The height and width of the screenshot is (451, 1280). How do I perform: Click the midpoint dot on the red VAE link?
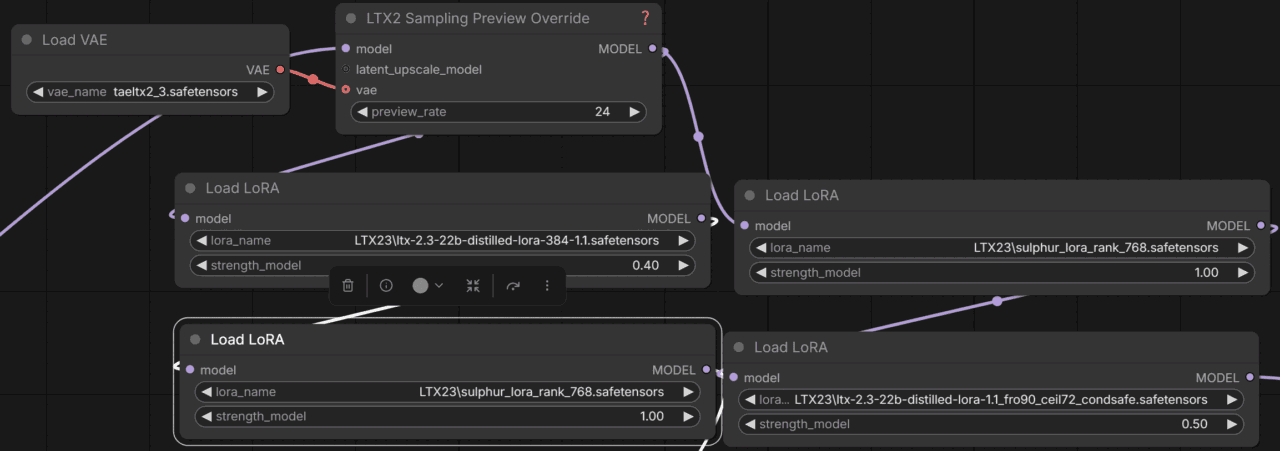[313, 80]
